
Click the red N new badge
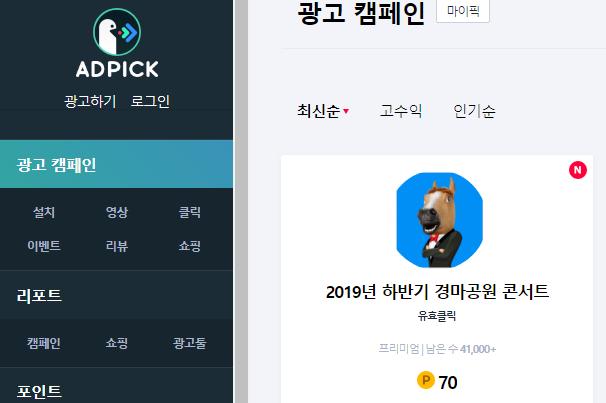[x=577, y=170]
